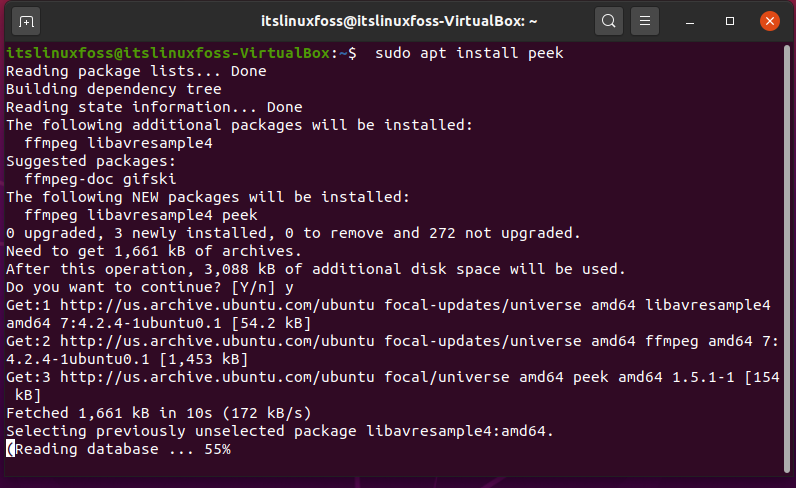The height and width of the screenshot is (488, 796).
Task: Open a new terminal tab
Action: (x=26, y=21)
